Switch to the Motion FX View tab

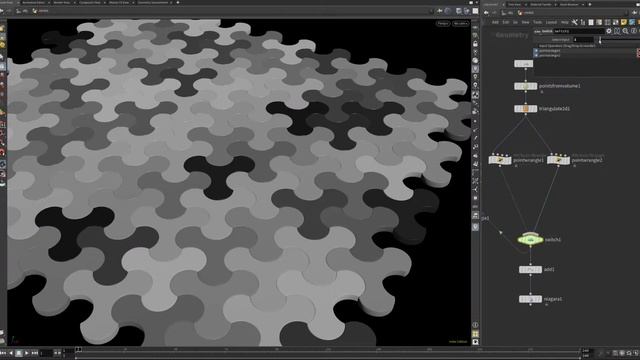pyautogui.click(x=118, y=2)
